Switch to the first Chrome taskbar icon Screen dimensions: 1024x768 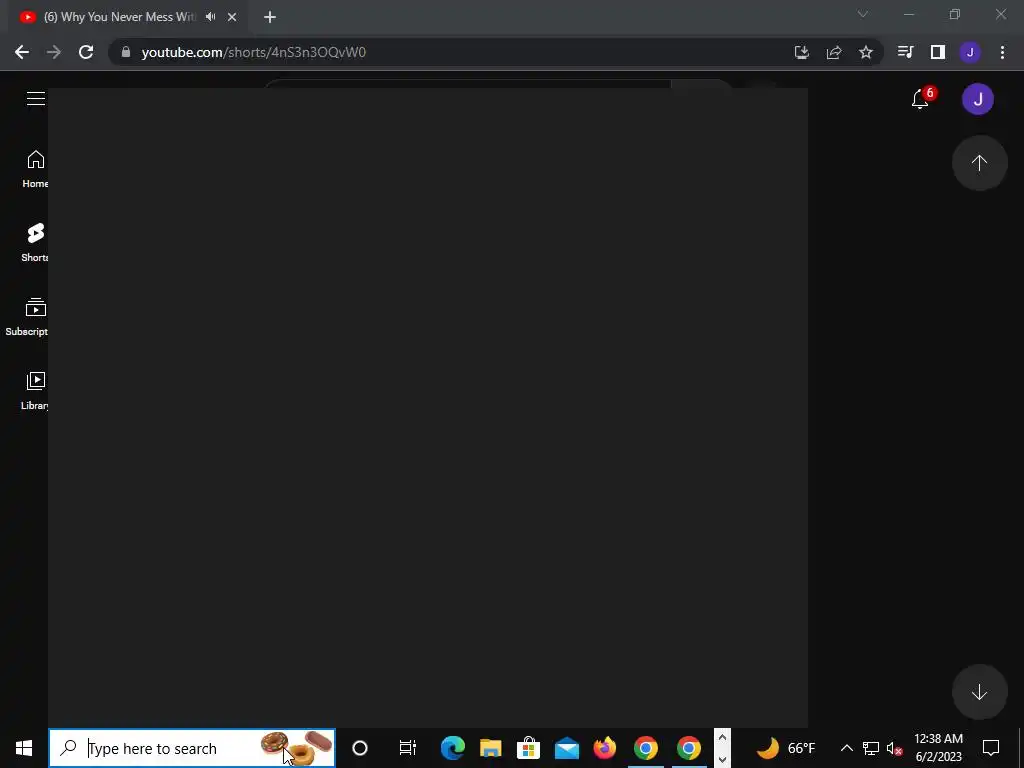[x=646, y=748]
